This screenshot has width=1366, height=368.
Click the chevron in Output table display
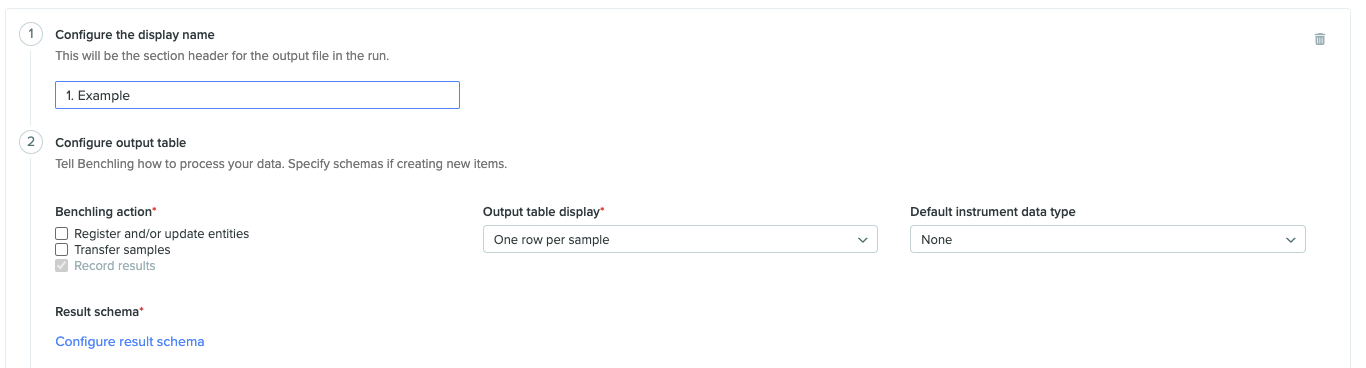(863, 240)
